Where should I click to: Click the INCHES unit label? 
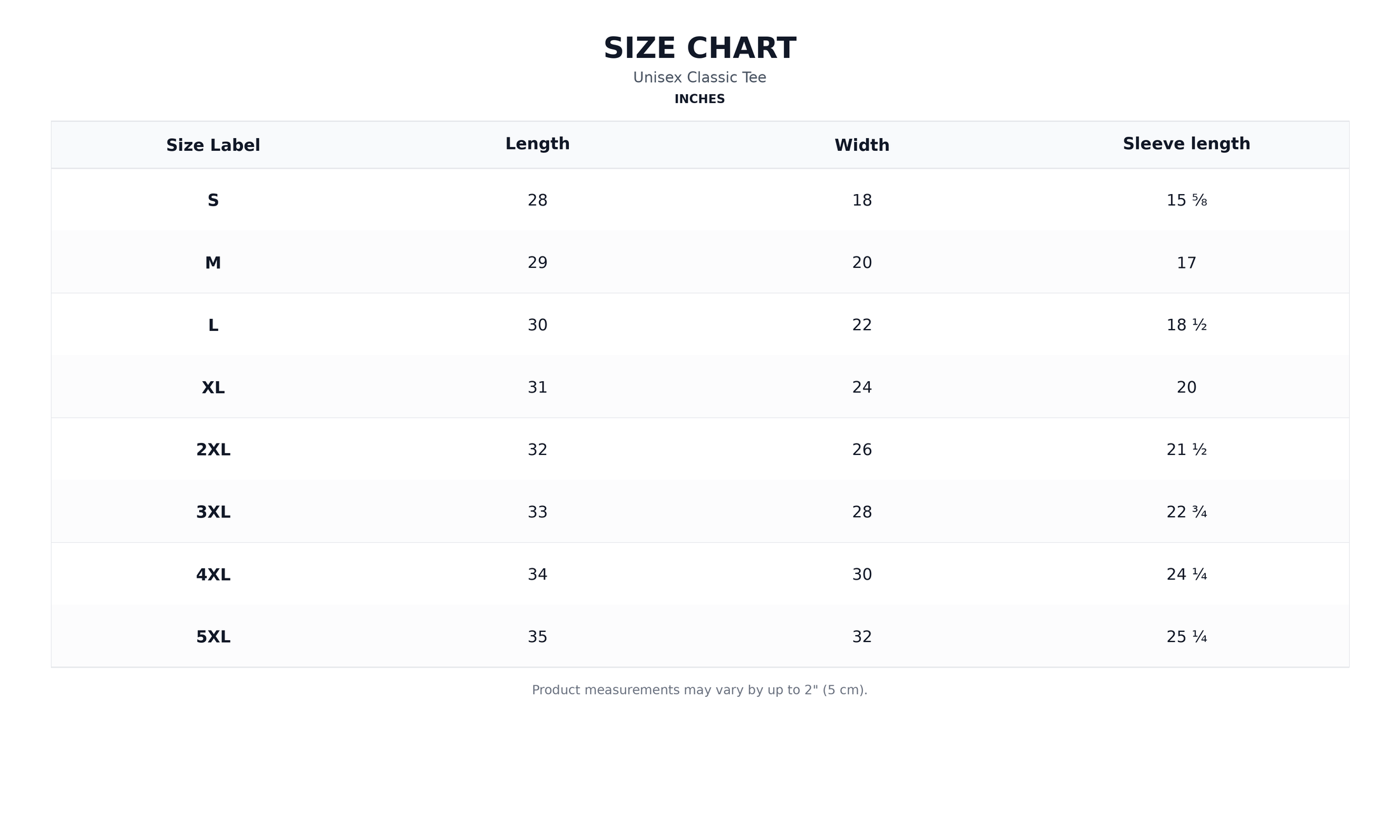pyautogui.click(x=700, y=99)
